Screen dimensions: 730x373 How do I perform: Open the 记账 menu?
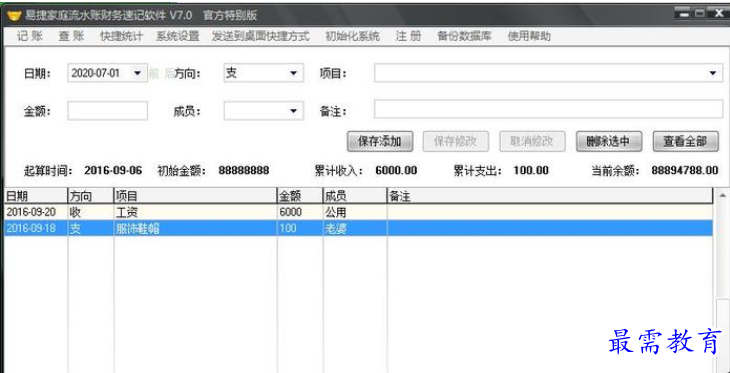point(30,36)
